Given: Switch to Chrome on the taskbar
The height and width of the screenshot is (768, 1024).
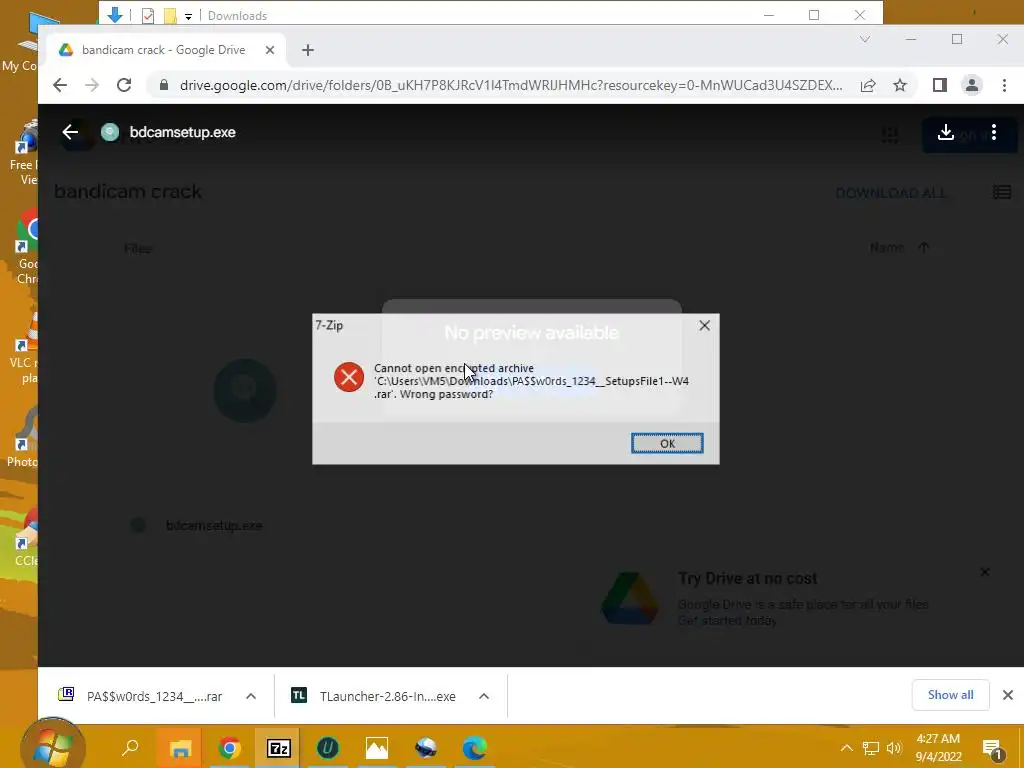Looking at the screenshot, I should click(x=229, y=748).
